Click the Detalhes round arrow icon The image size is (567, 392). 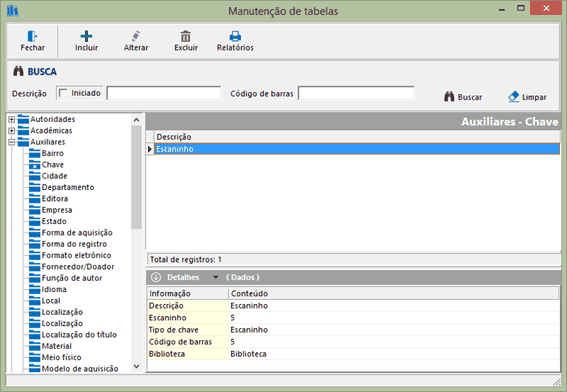pyautogui.click(x=155, y=277)
